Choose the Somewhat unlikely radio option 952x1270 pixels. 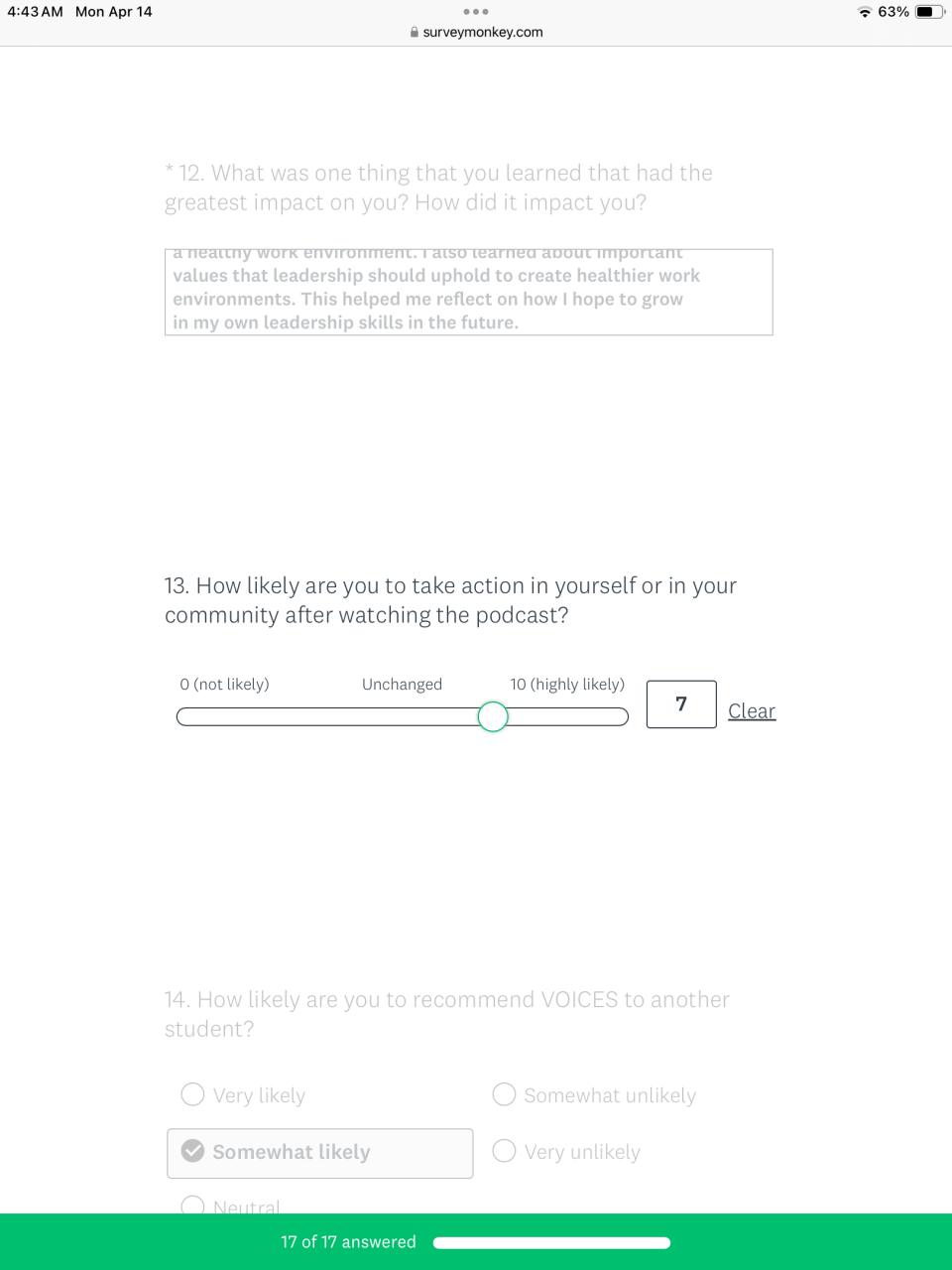505,1094
